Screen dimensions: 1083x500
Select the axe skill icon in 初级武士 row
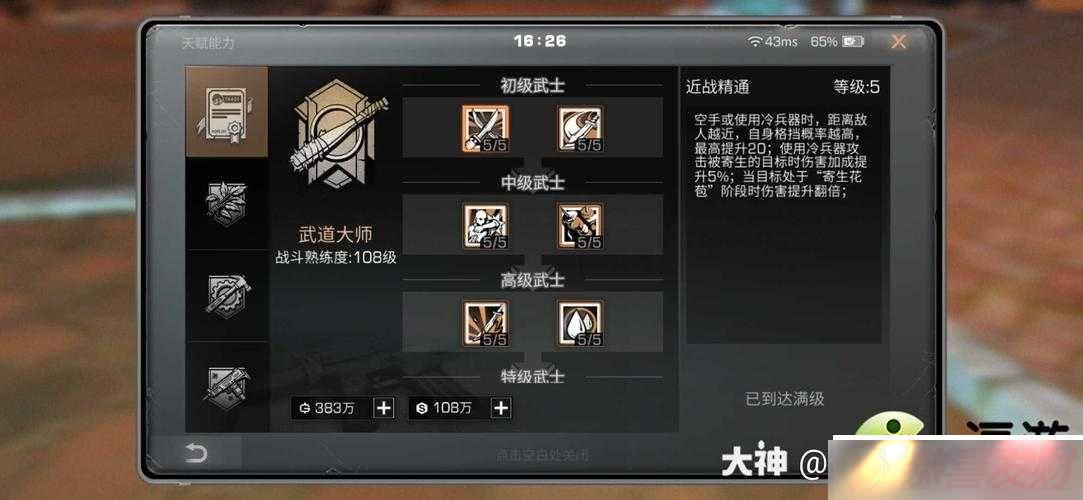click(x=580, y=128)
